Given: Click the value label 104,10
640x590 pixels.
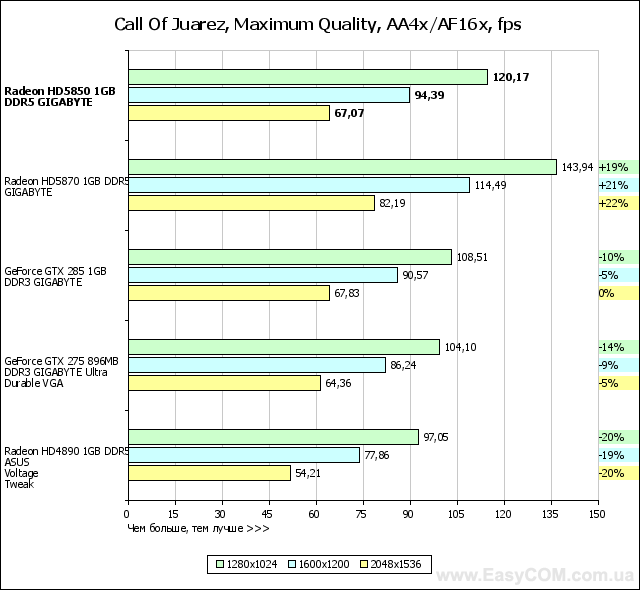Looking at the screenshot, I should point(460,347).
